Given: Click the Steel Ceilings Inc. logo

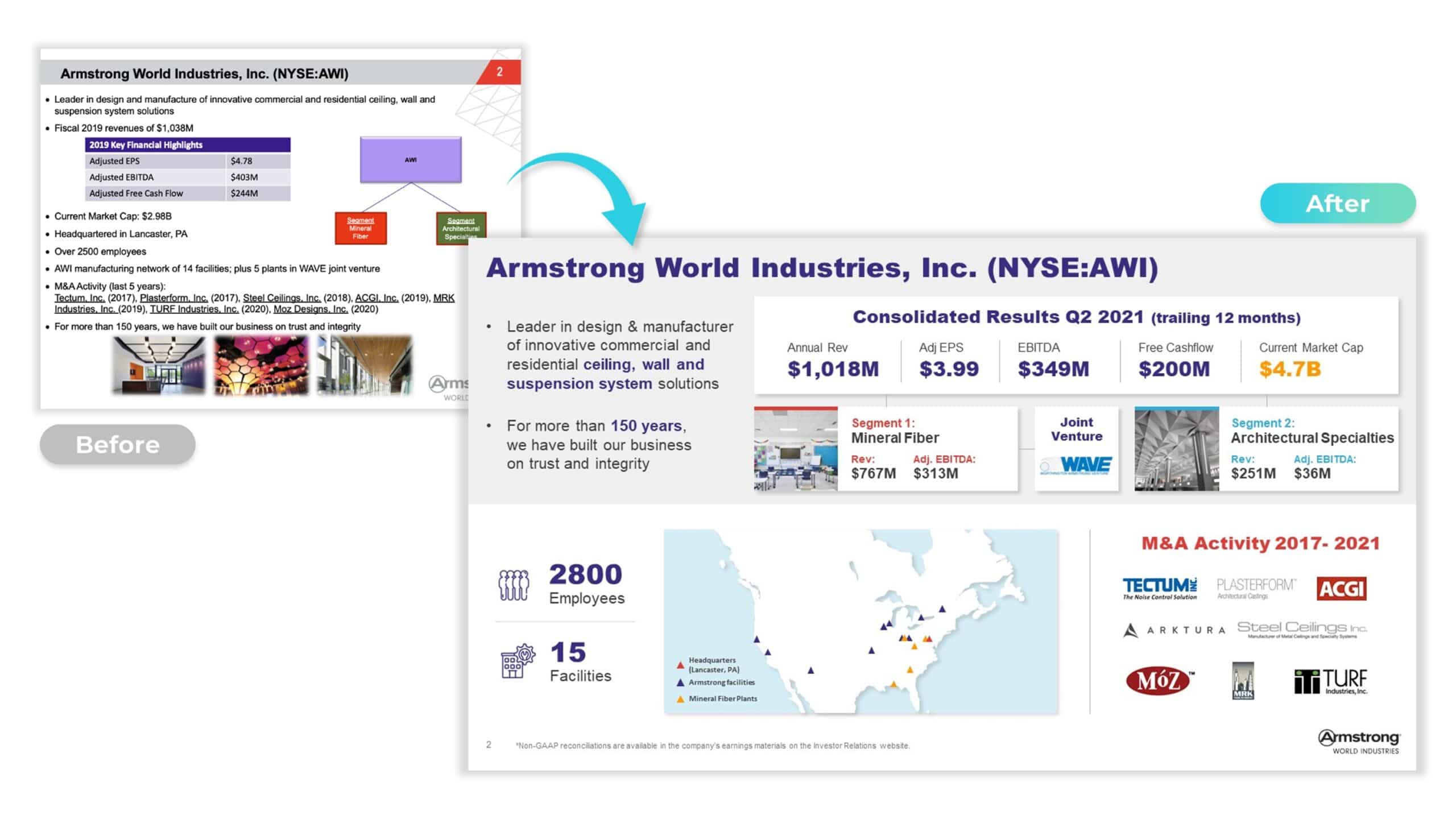Looking at the screenshot, I should pyautogui.click(x=1302, y=629).
